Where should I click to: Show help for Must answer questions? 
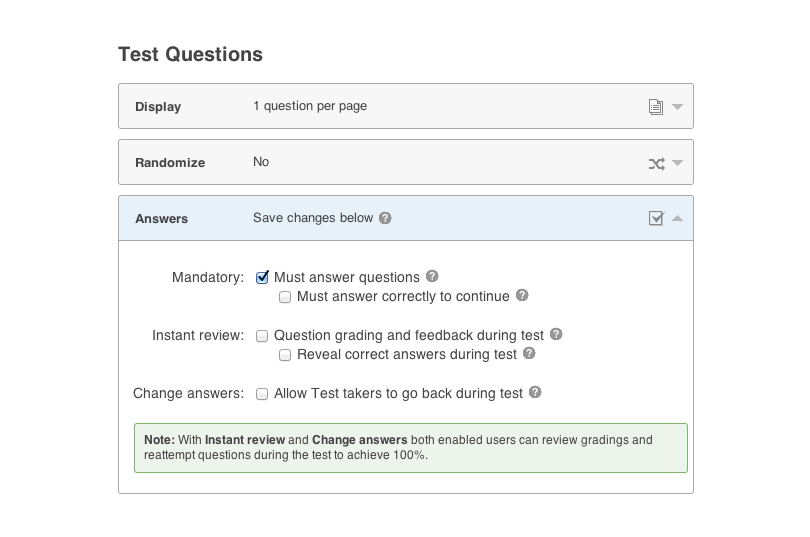click(432, 277)
